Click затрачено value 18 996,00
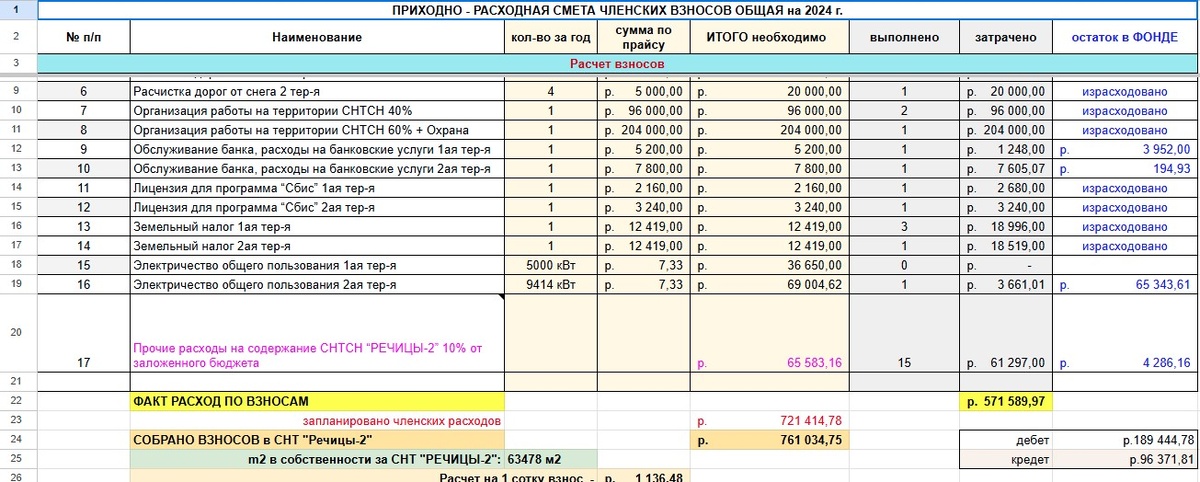The height and width of the screenshot is (482, 1200). click(x=1006, y=226)
